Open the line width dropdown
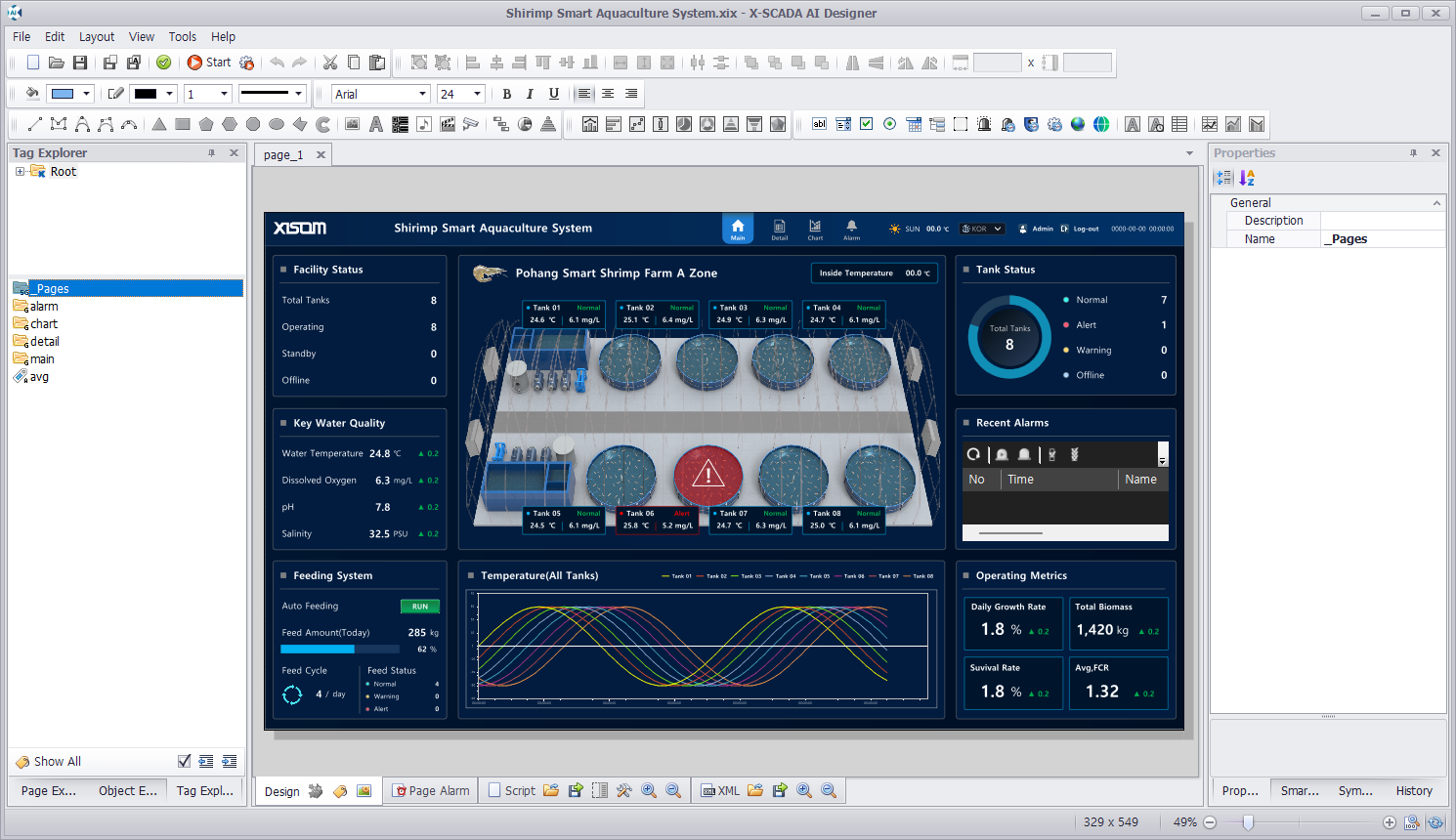The height and width of the screenshot is (840, 1456). 224,94
